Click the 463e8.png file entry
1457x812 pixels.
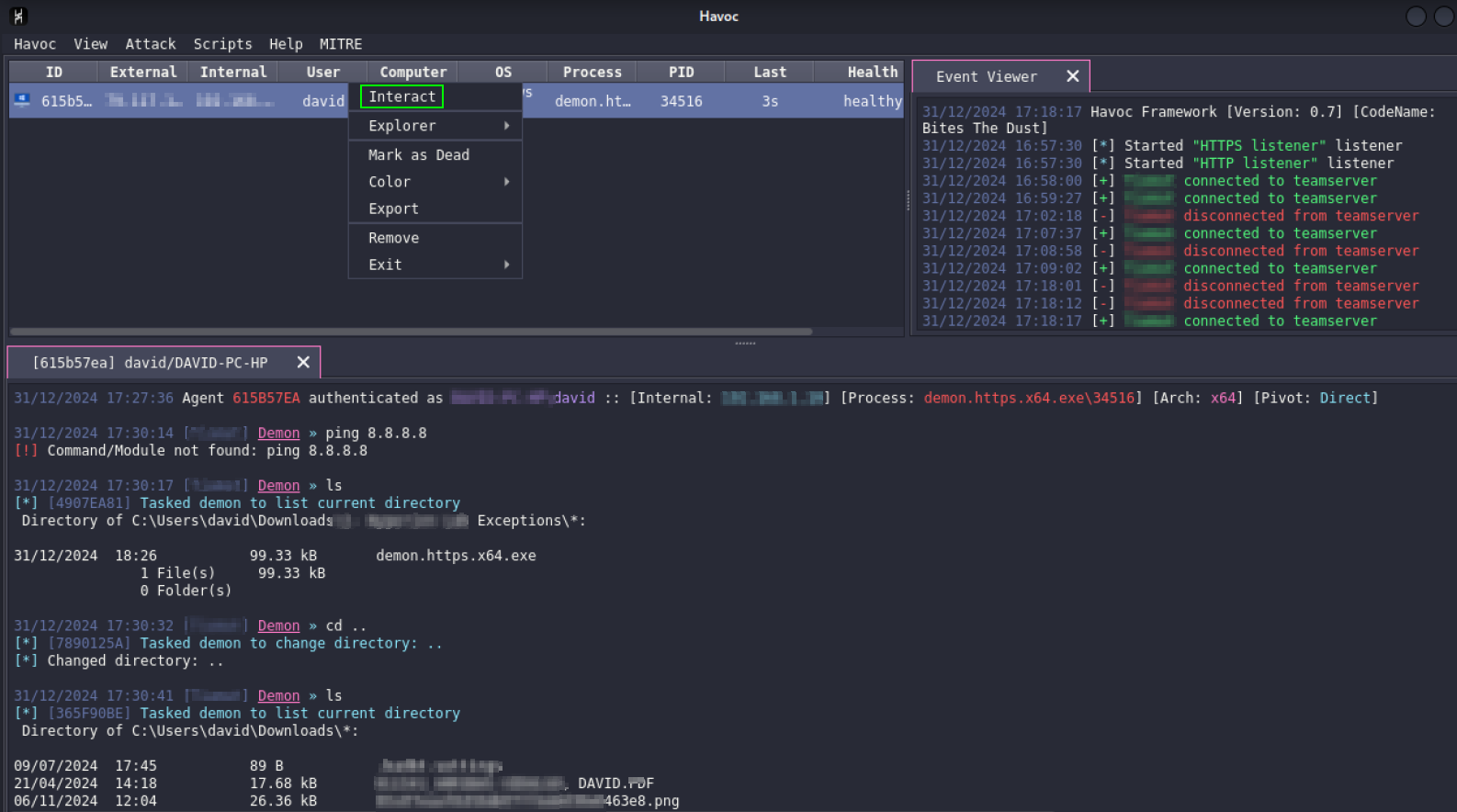[641, 801]
